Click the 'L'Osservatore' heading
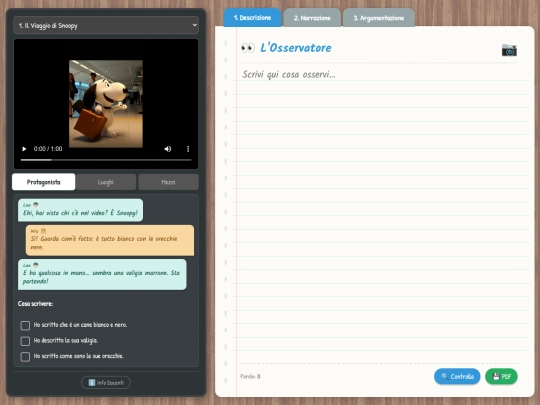The width and height of the screenshot is (540, 405). [296, 48]
